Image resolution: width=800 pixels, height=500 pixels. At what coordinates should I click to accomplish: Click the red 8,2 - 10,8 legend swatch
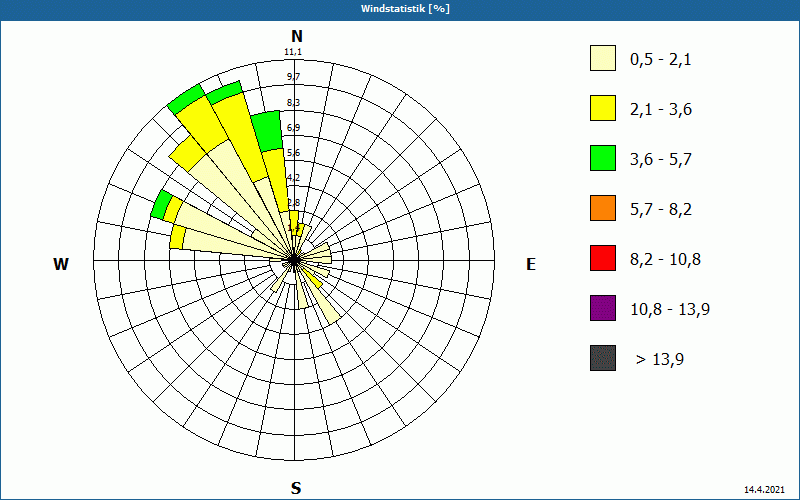603,258
